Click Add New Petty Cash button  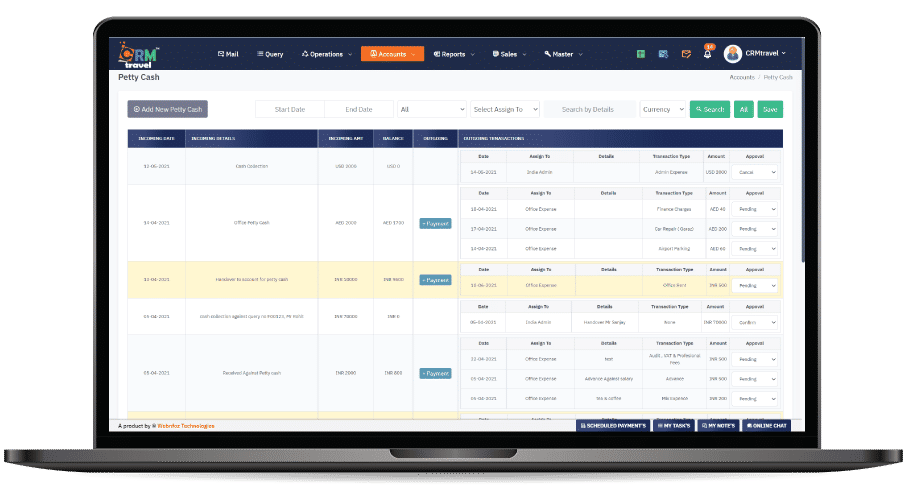tap(168, 109)
